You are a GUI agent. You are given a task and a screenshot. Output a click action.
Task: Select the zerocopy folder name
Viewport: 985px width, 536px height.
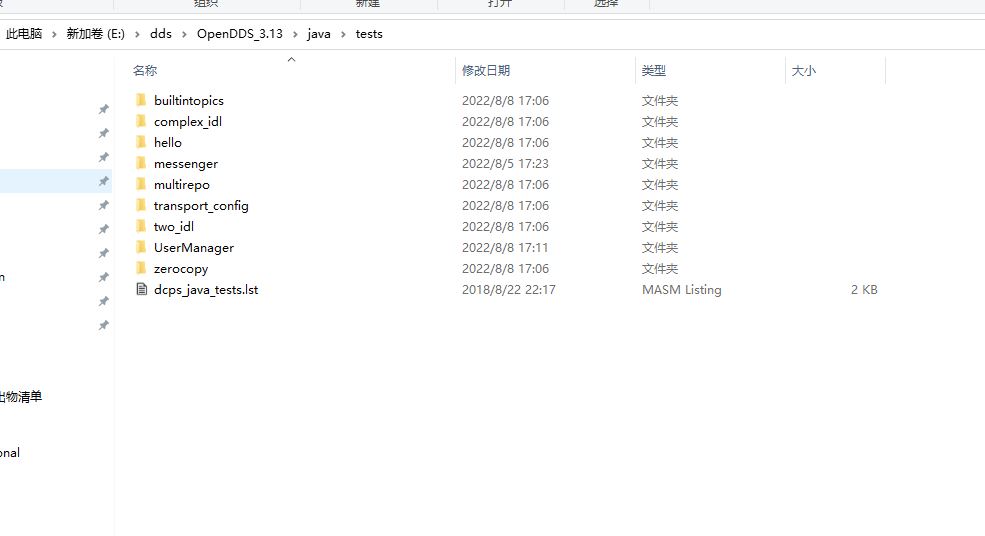(181, 269)
